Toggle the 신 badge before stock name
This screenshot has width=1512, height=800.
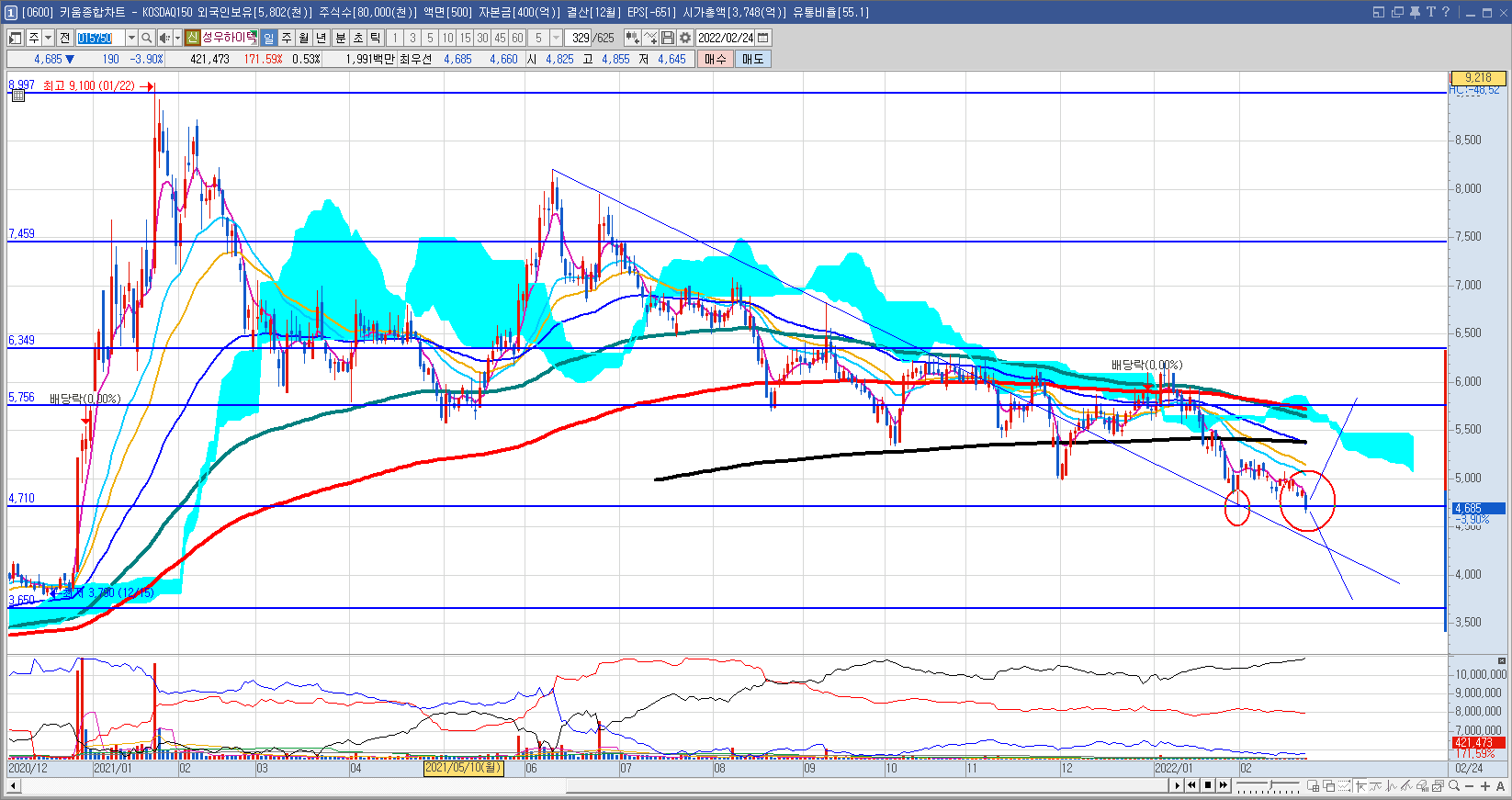(x=192, y=38)
